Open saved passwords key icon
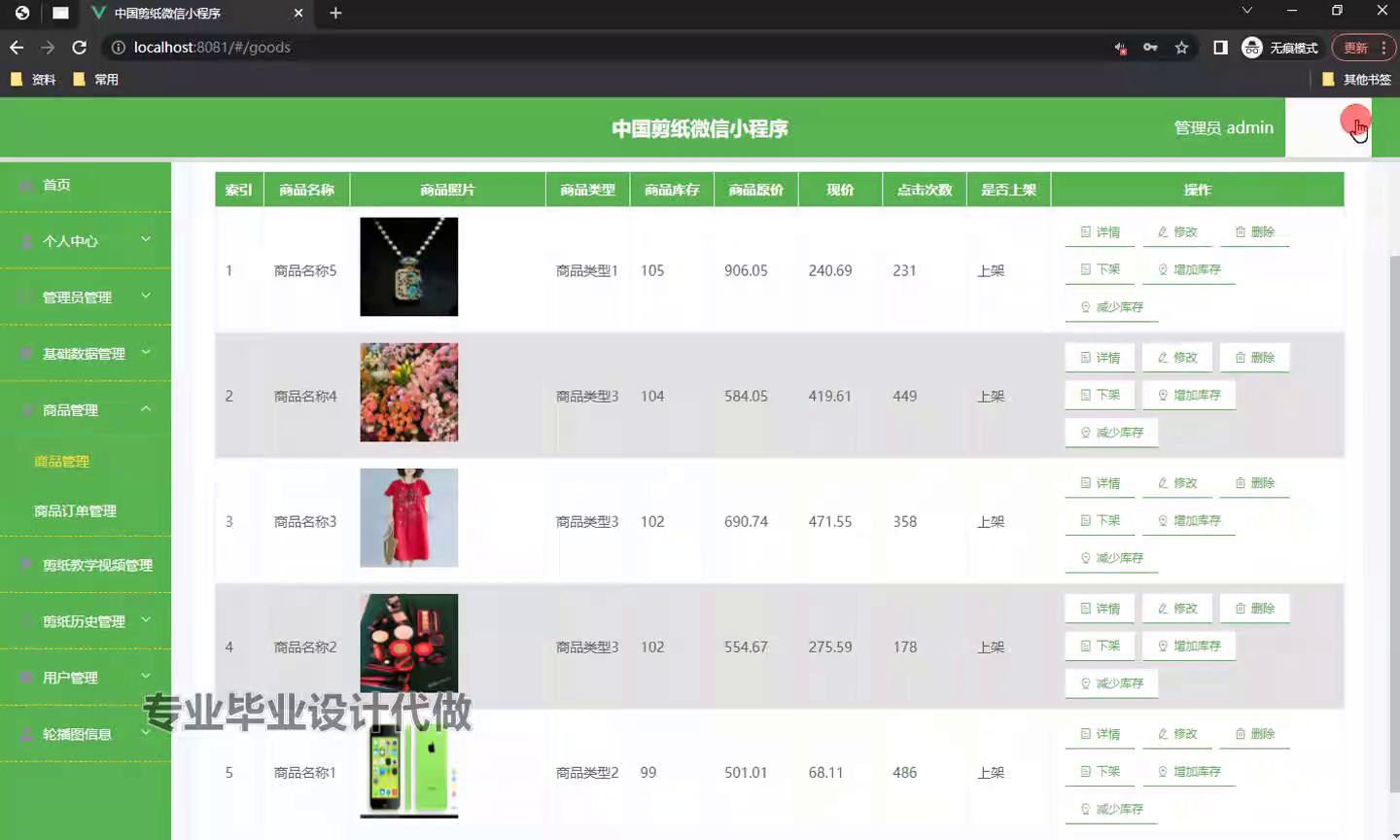The image size is (1400, 840). [1150, 48]
